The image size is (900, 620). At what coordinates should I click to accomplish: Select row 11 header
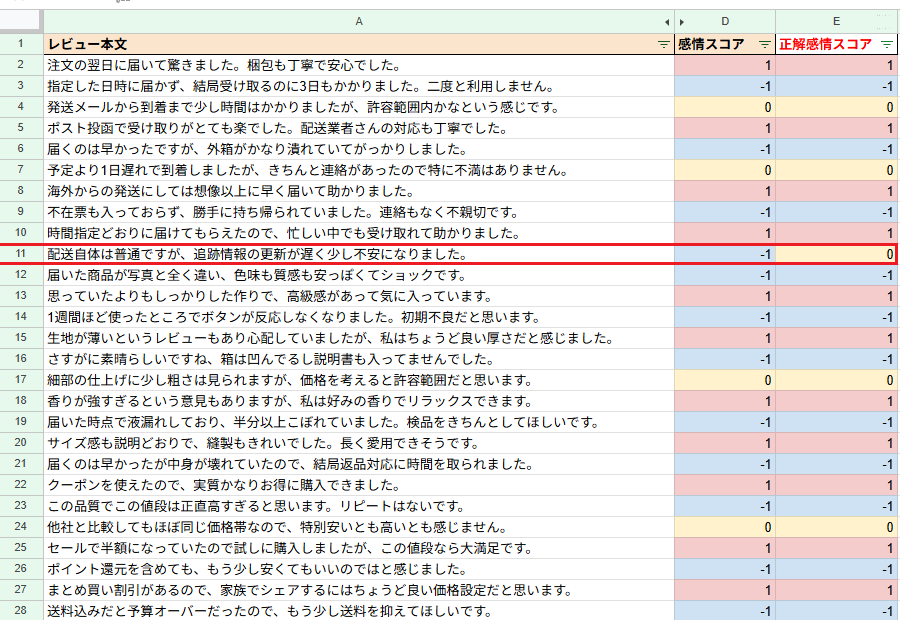21,254
